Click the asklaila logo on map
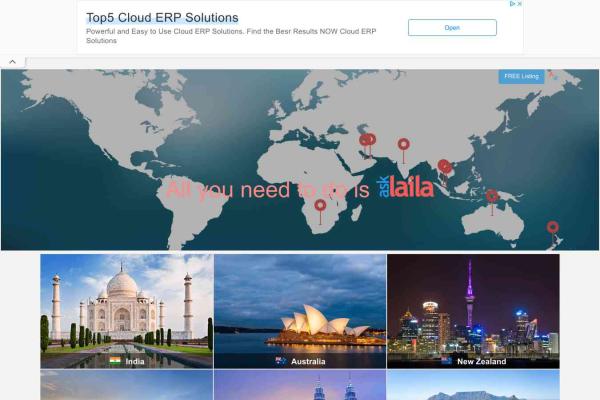600x400 pixels. 406,187
